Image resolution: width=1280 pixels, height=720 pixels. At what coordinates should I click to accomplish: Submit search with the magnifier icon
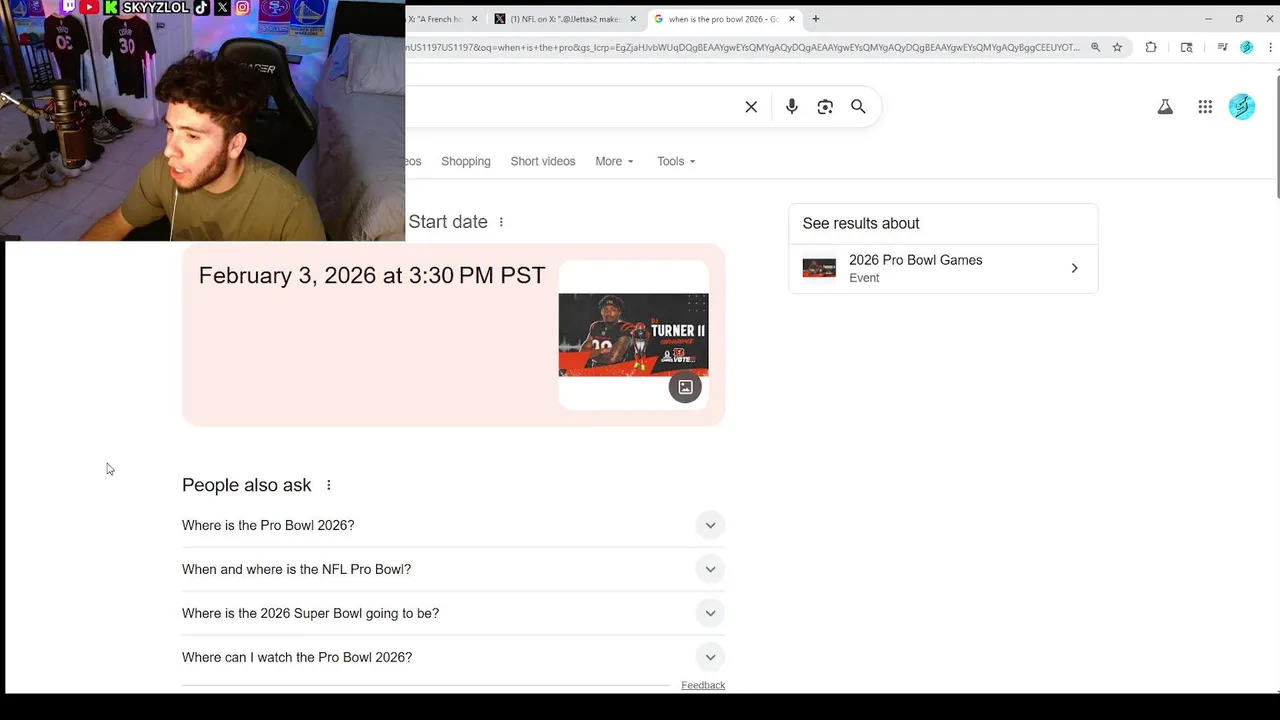858,107
